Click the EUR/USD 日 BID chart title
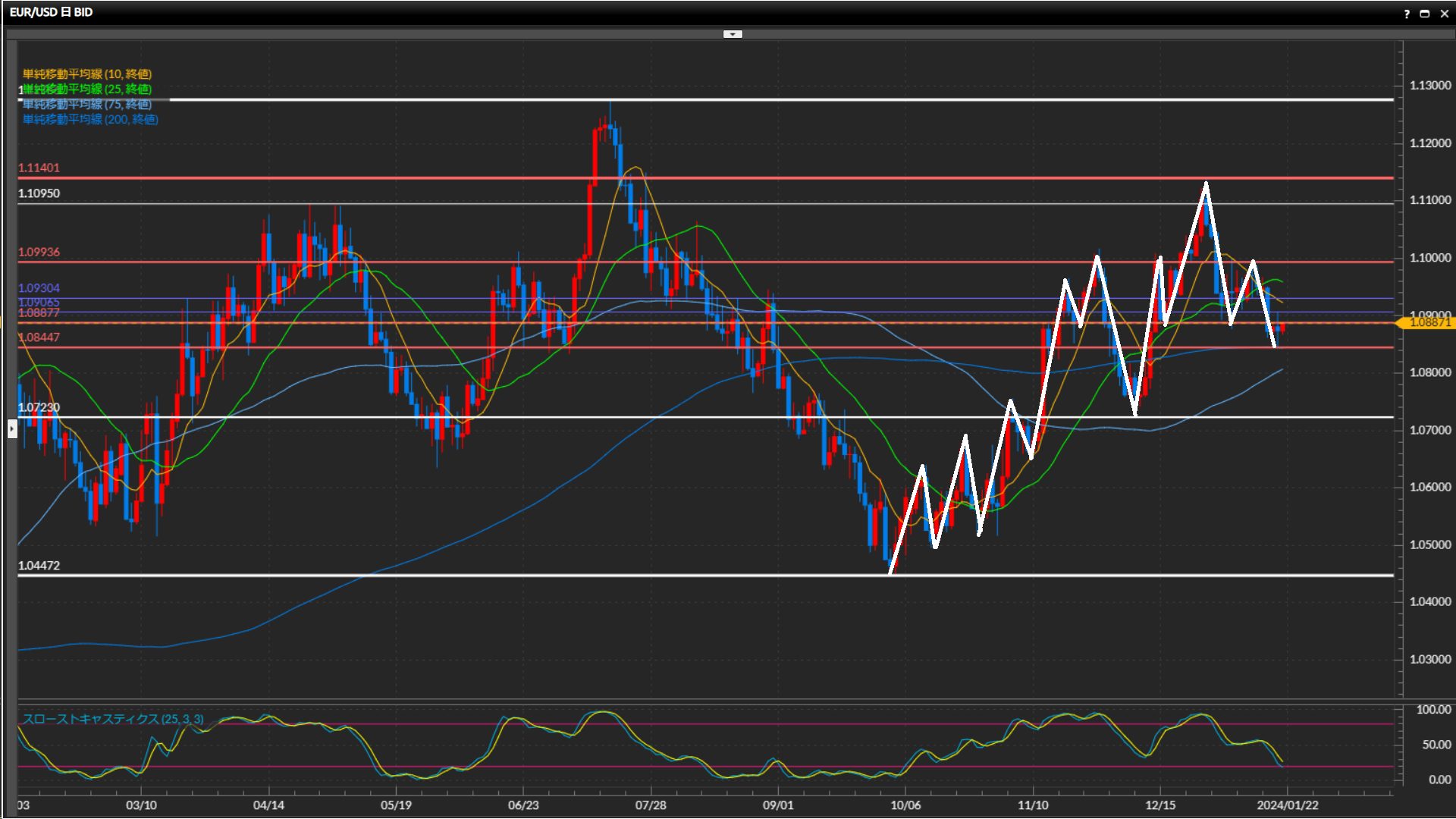The height and width of the screenshot is (819, 1456). (51, 12)
